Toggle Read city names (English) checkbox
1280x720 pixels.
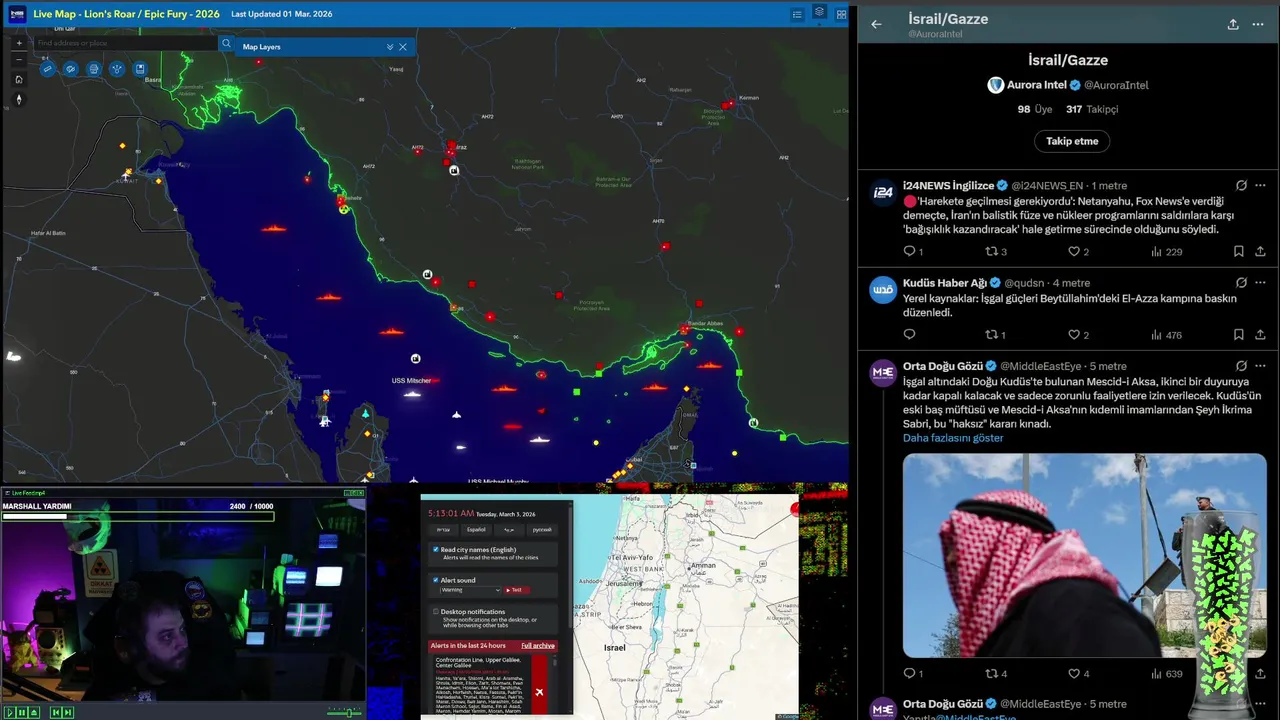click(436, 550)
